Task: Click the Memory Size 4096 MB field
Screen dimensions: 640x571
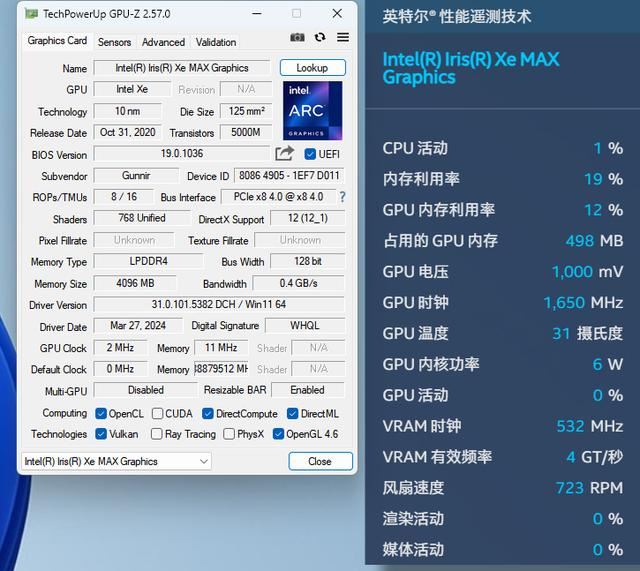Action: (135, 283)
